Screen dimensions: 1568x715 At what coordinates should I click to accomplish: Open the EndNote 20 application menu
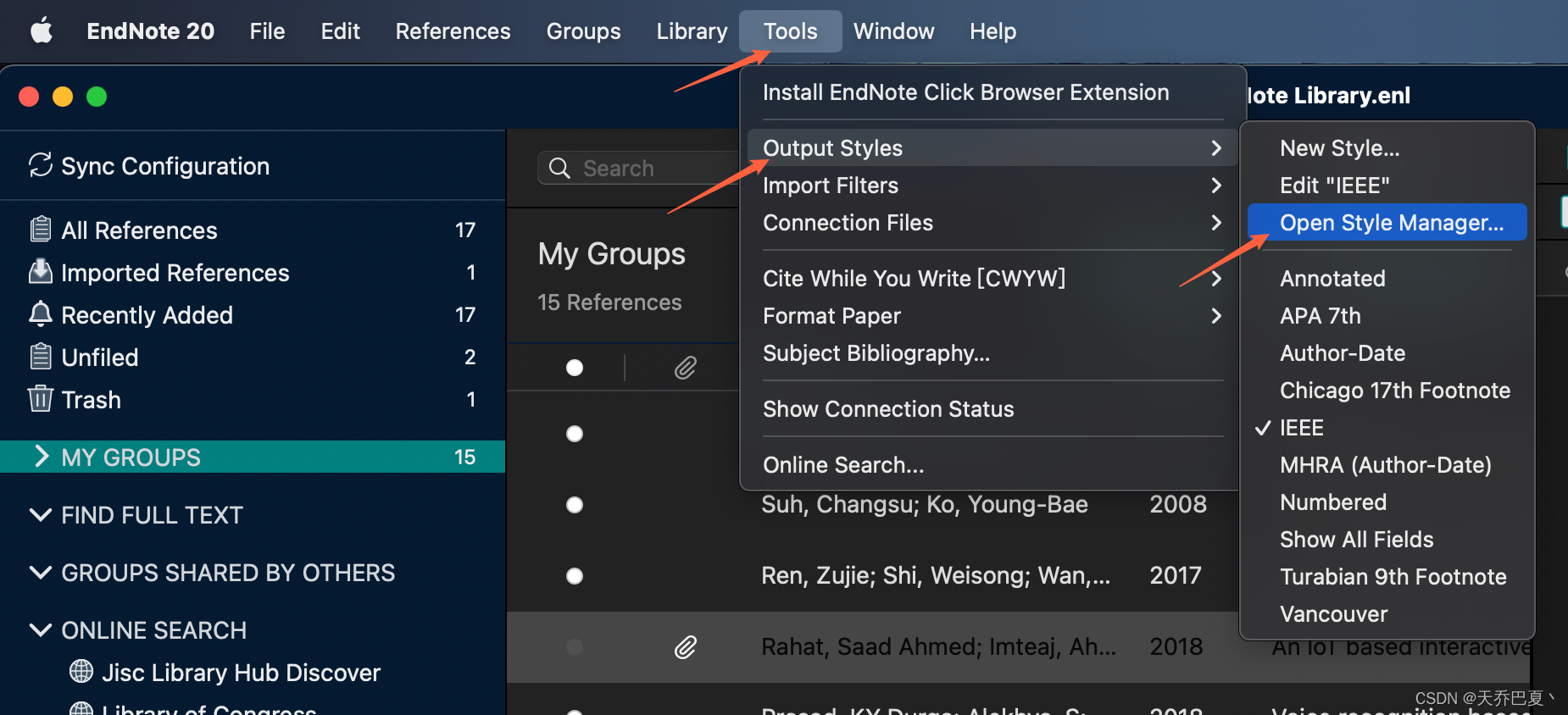[150, 31]
